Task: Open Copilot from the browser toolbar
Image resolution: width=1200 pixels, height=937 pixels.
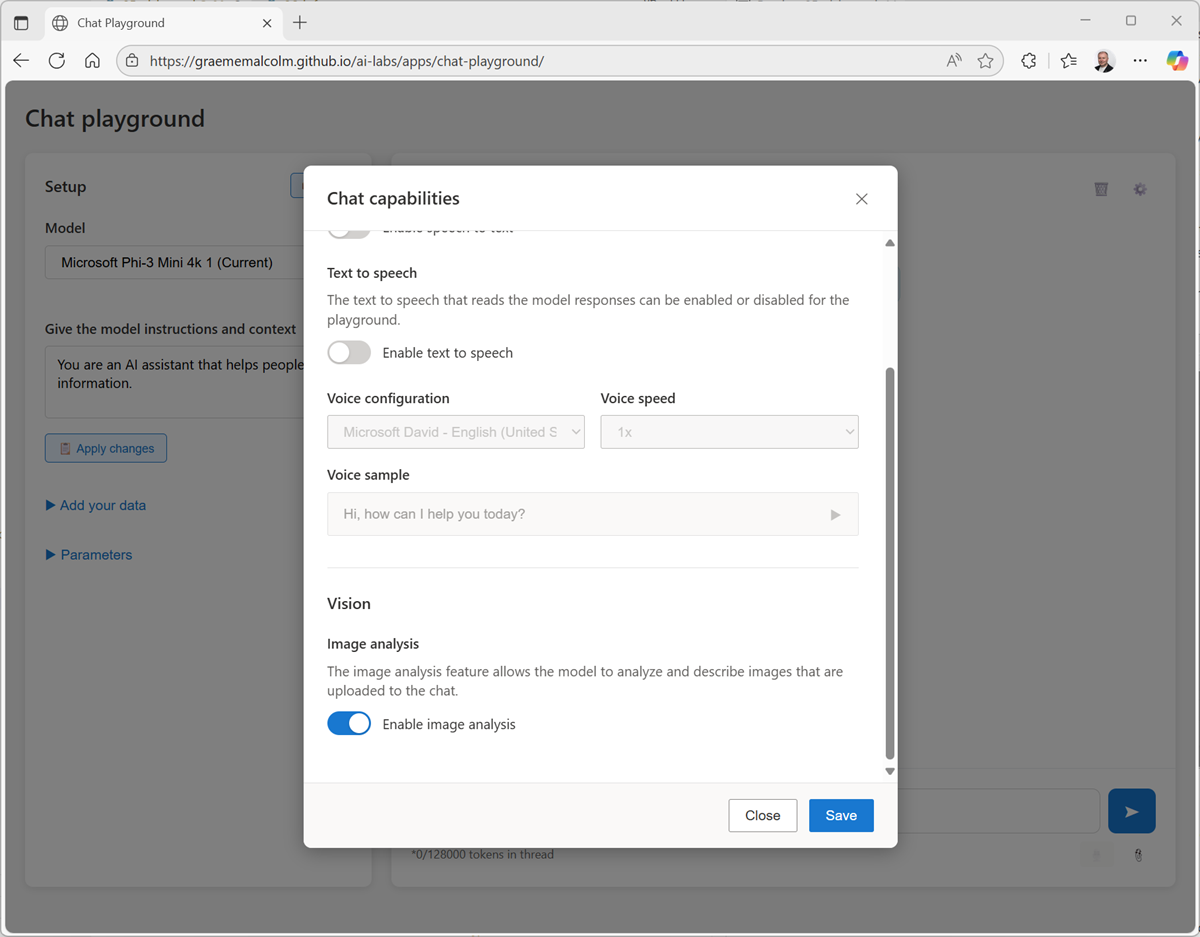Action: pos(1177,60)
